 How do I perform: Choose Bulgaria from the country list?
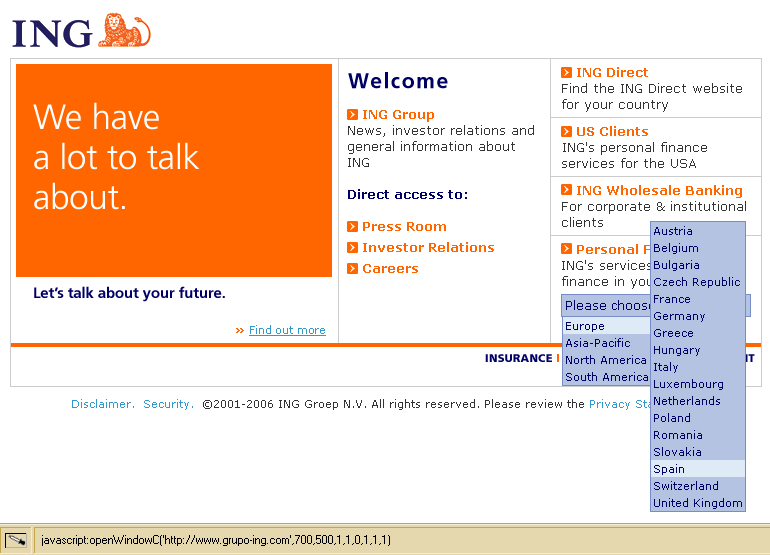[x=698, y=265]
